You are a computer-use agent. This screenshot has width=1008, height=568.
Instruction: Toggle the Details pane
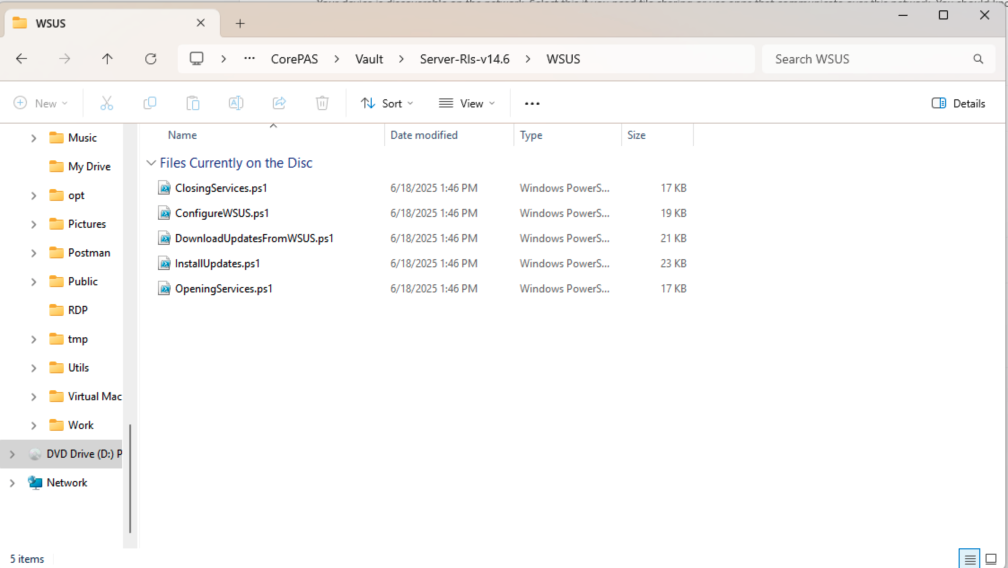(958, 103)
